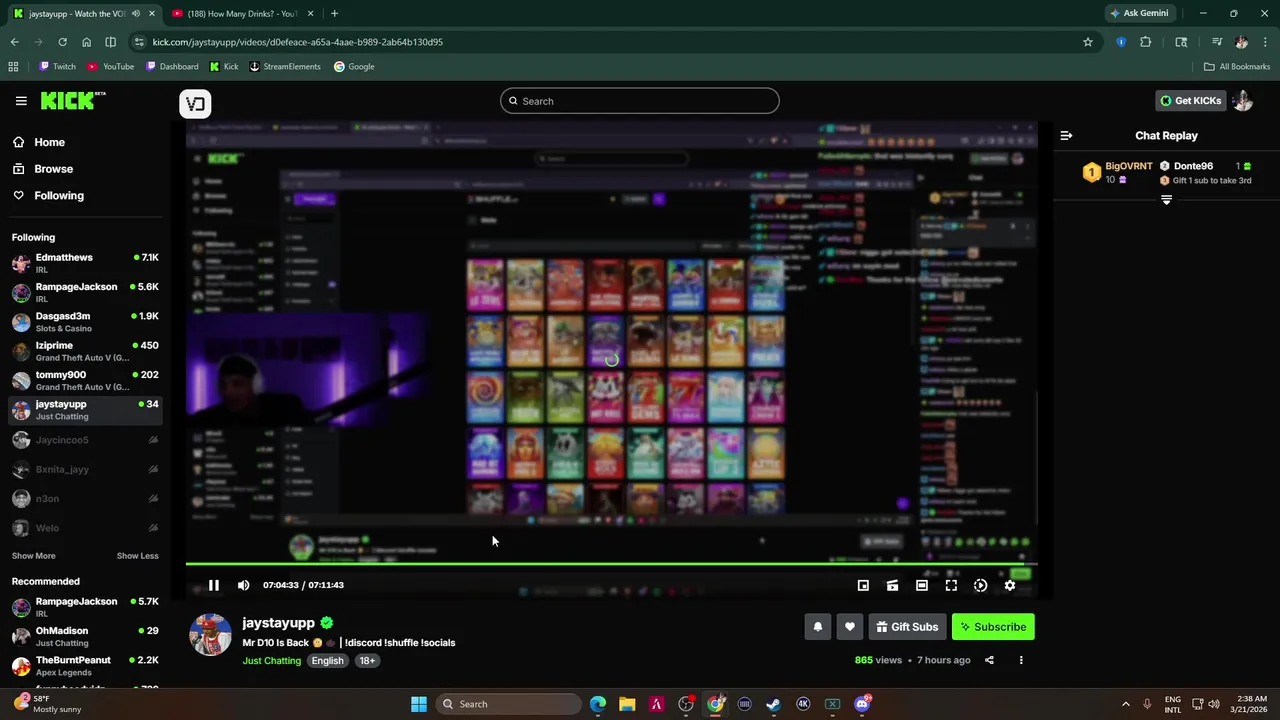Open playback speed control icon
The width and height of the screenshot is (1280, 720).
[980, 585]
